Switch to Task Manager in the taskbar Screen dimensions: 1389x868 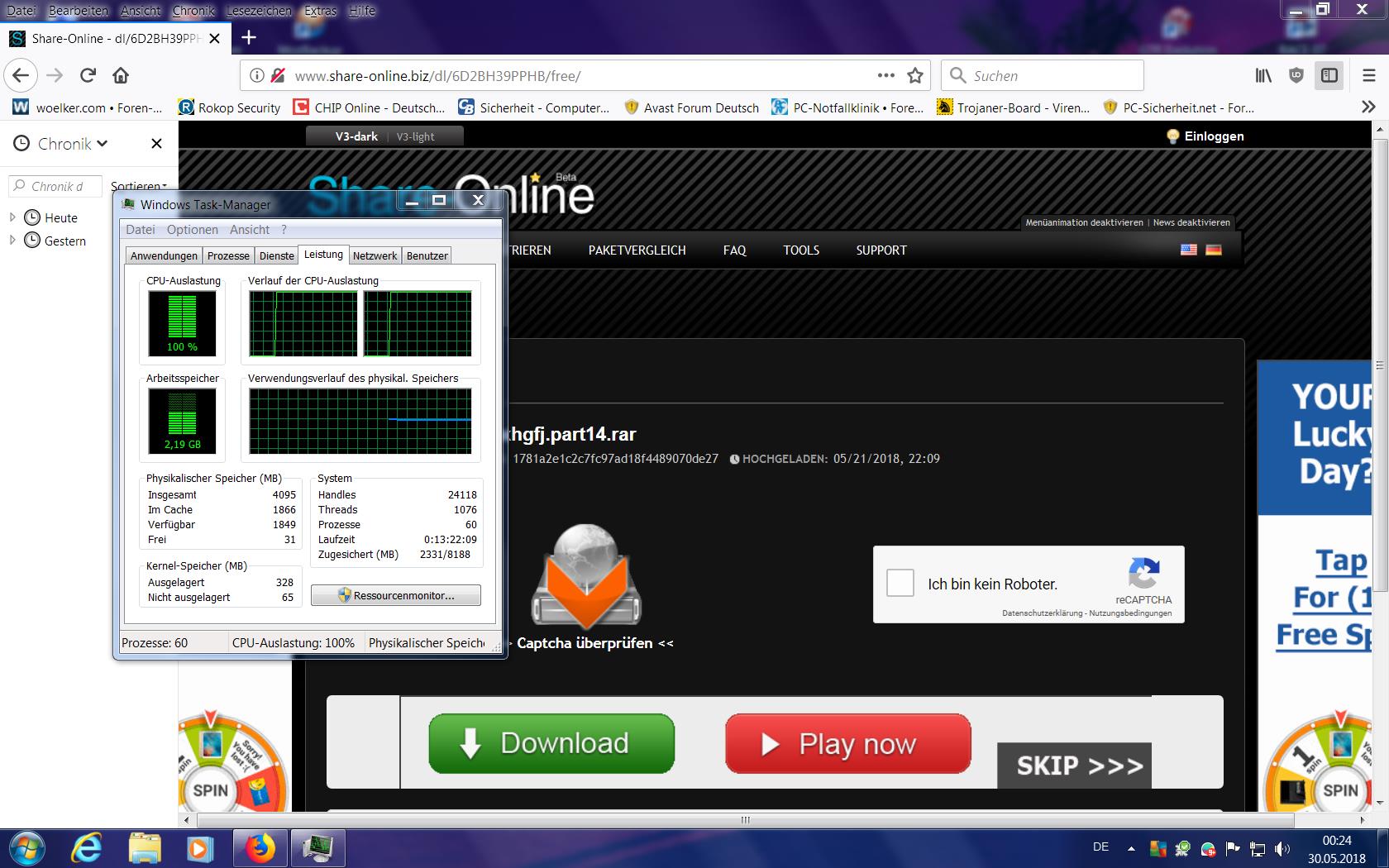pos(317,848)
